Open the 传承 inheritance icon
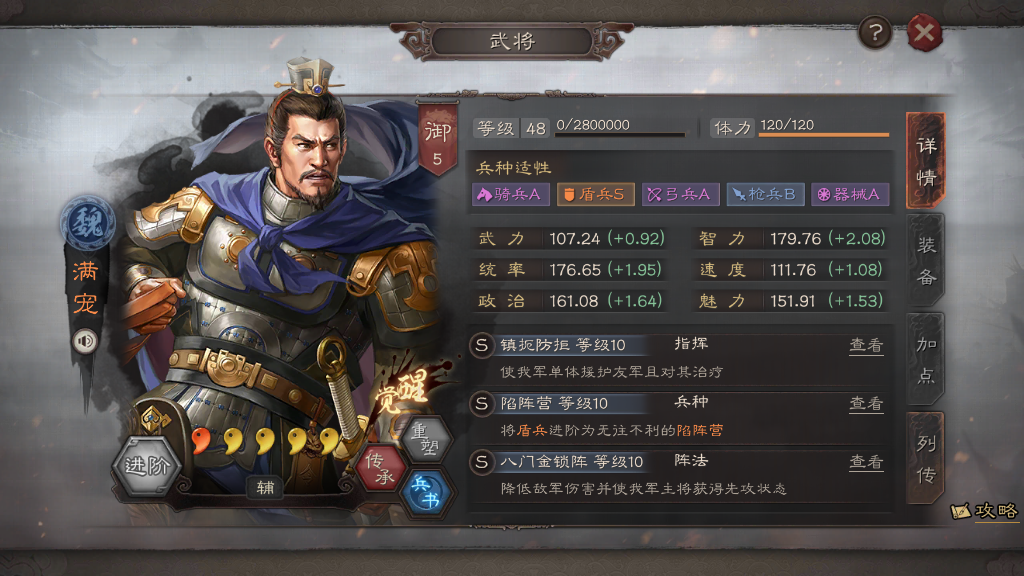Viewport: 1024px width, 576px height. pyautogui.click(x=380, y=468)
